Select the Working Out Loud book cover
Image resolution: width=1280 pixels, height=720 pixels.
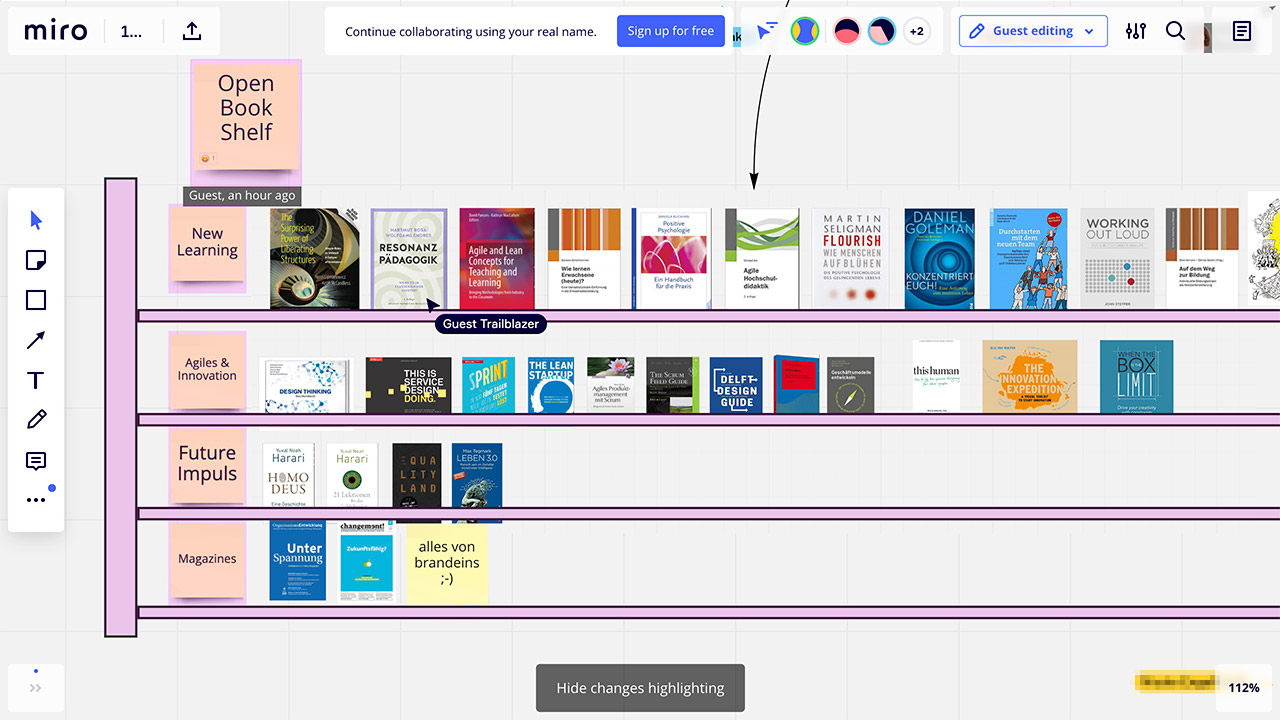[x=1117, y=259]
